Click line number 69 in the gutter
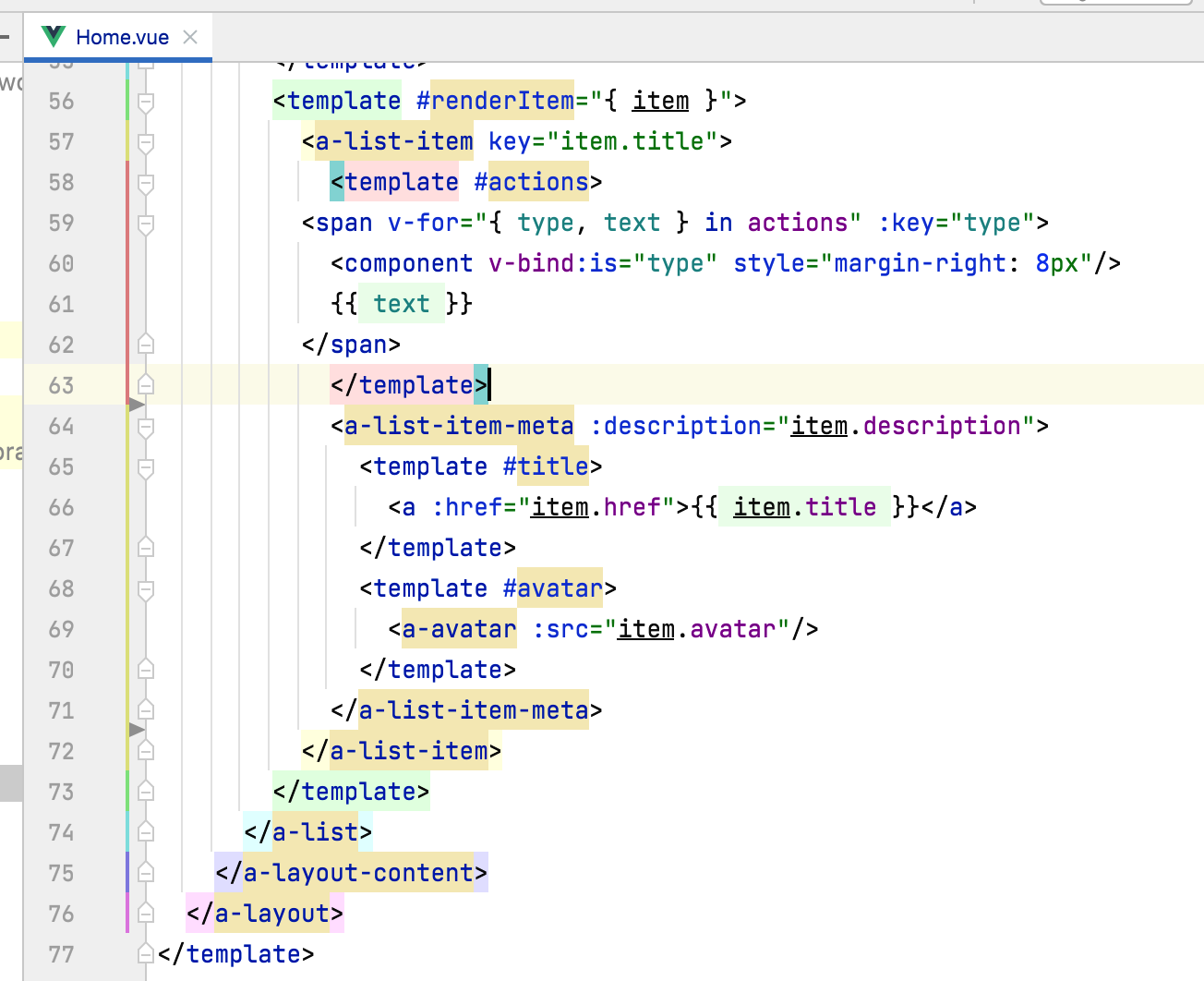The width and height of the screenshot is (1204, 981). coord(61,630)
